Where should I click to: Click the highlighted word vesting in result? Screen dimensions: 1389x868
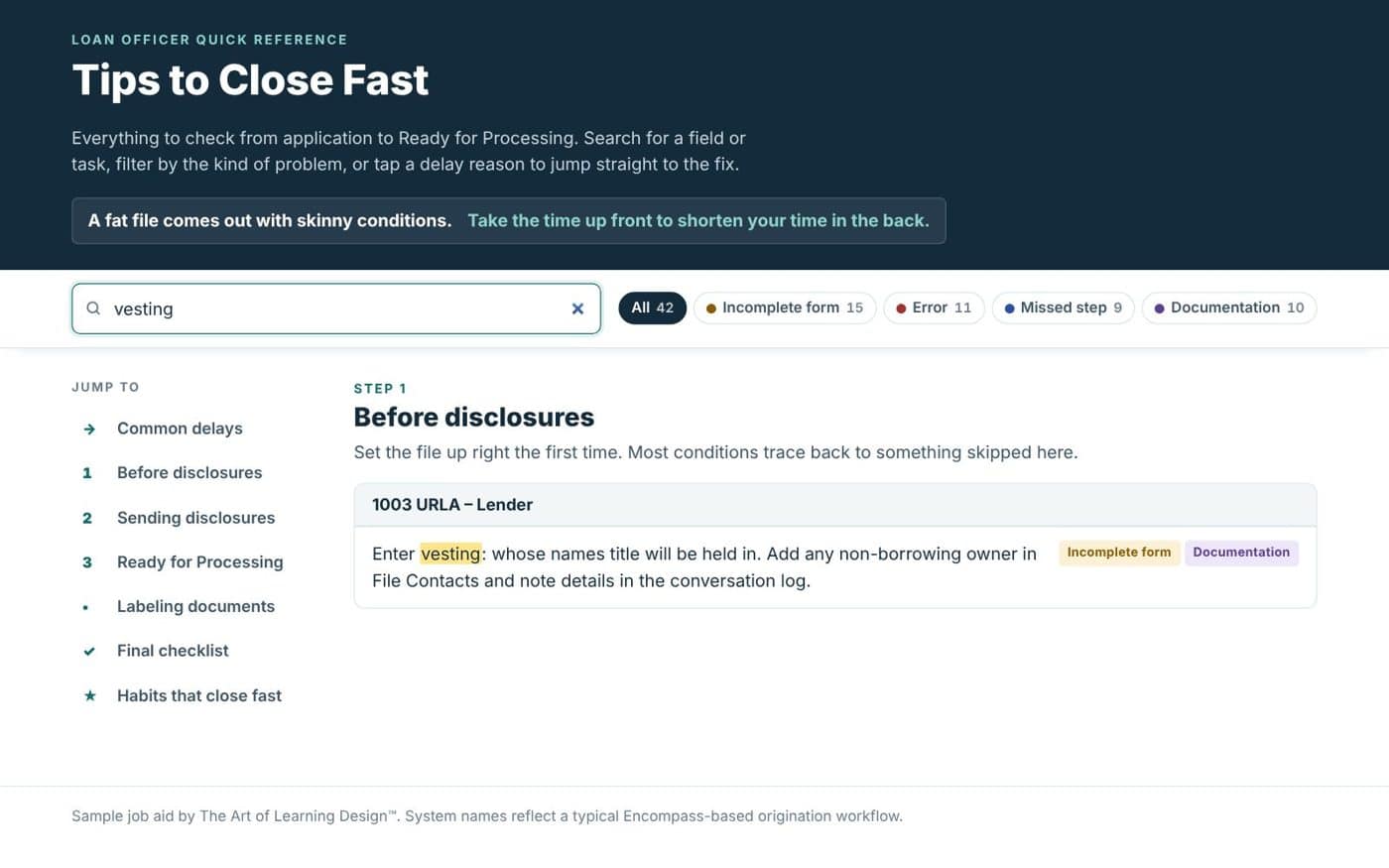point(450,554)
